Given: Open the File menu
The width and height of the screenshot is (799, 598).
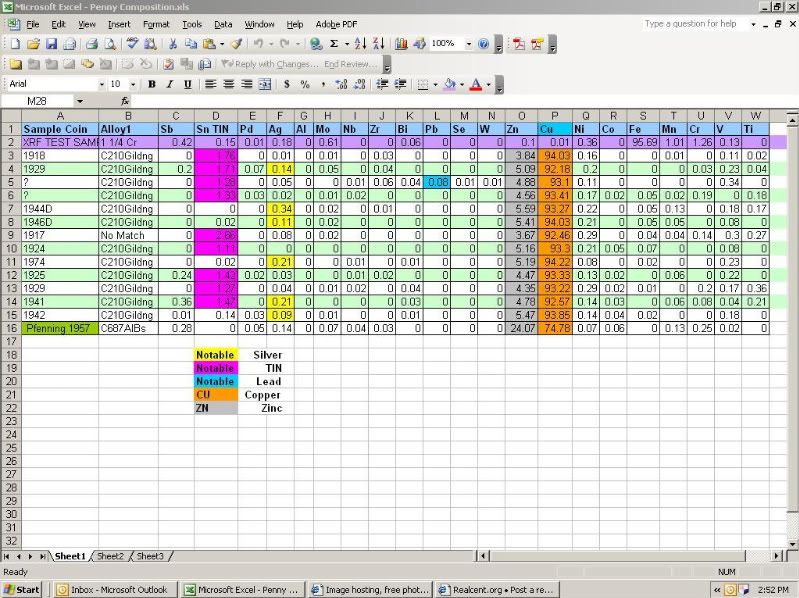Looking at the screenshot, I should [33, 24].
